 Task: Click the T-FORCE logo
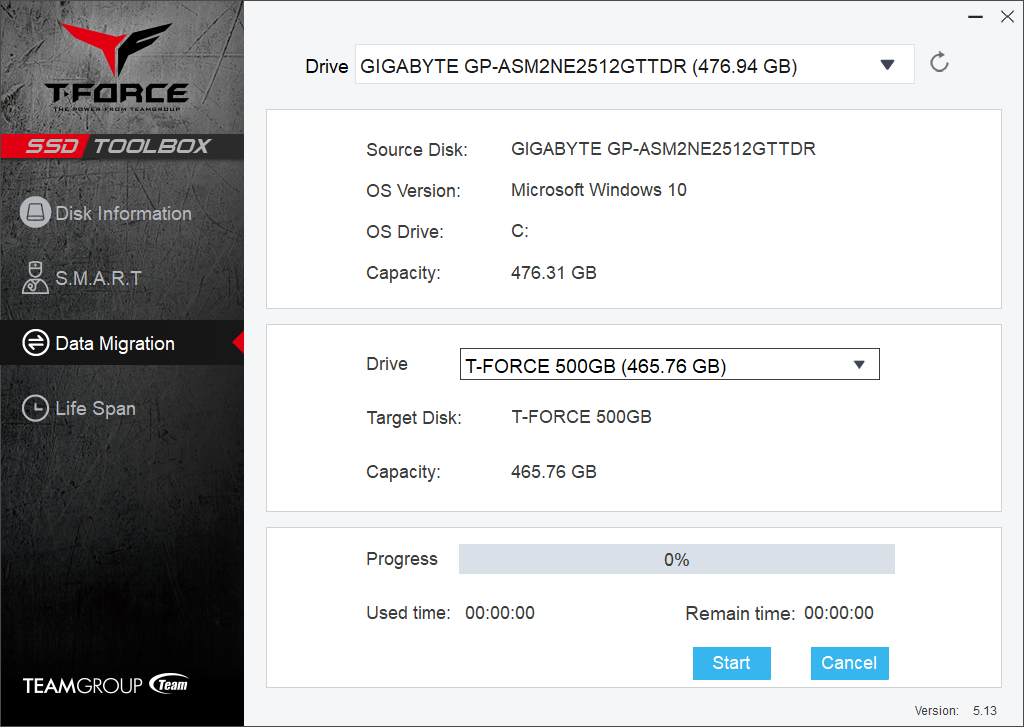[117, 67]
